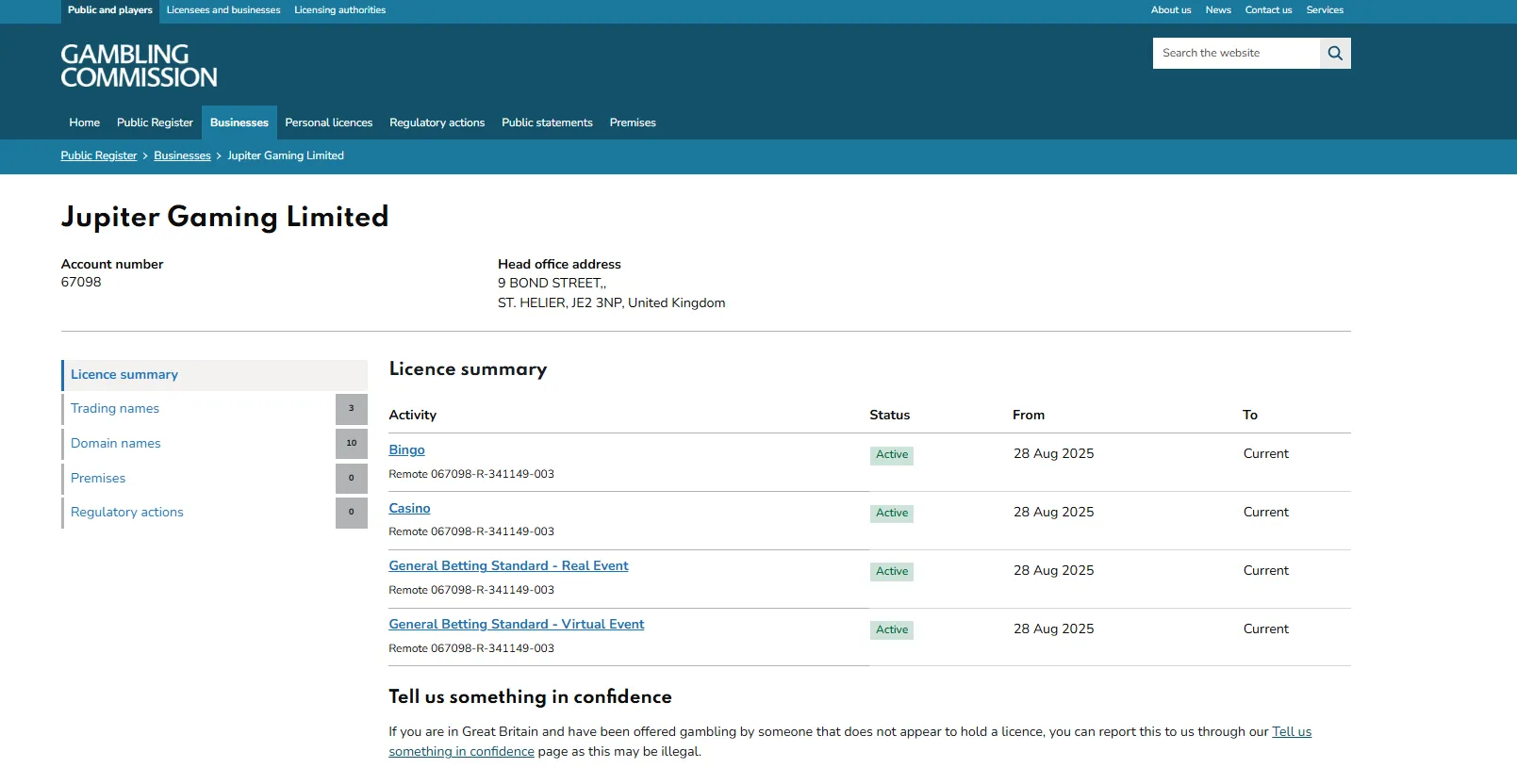
Task: Open the Gambling Commission logo homepage
Action: [140, 66]
